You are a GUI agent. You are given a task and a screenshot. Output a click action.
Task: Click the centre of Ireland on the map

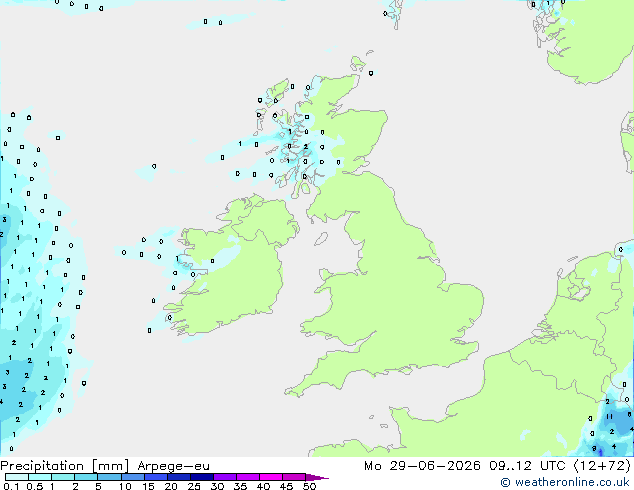235,273
